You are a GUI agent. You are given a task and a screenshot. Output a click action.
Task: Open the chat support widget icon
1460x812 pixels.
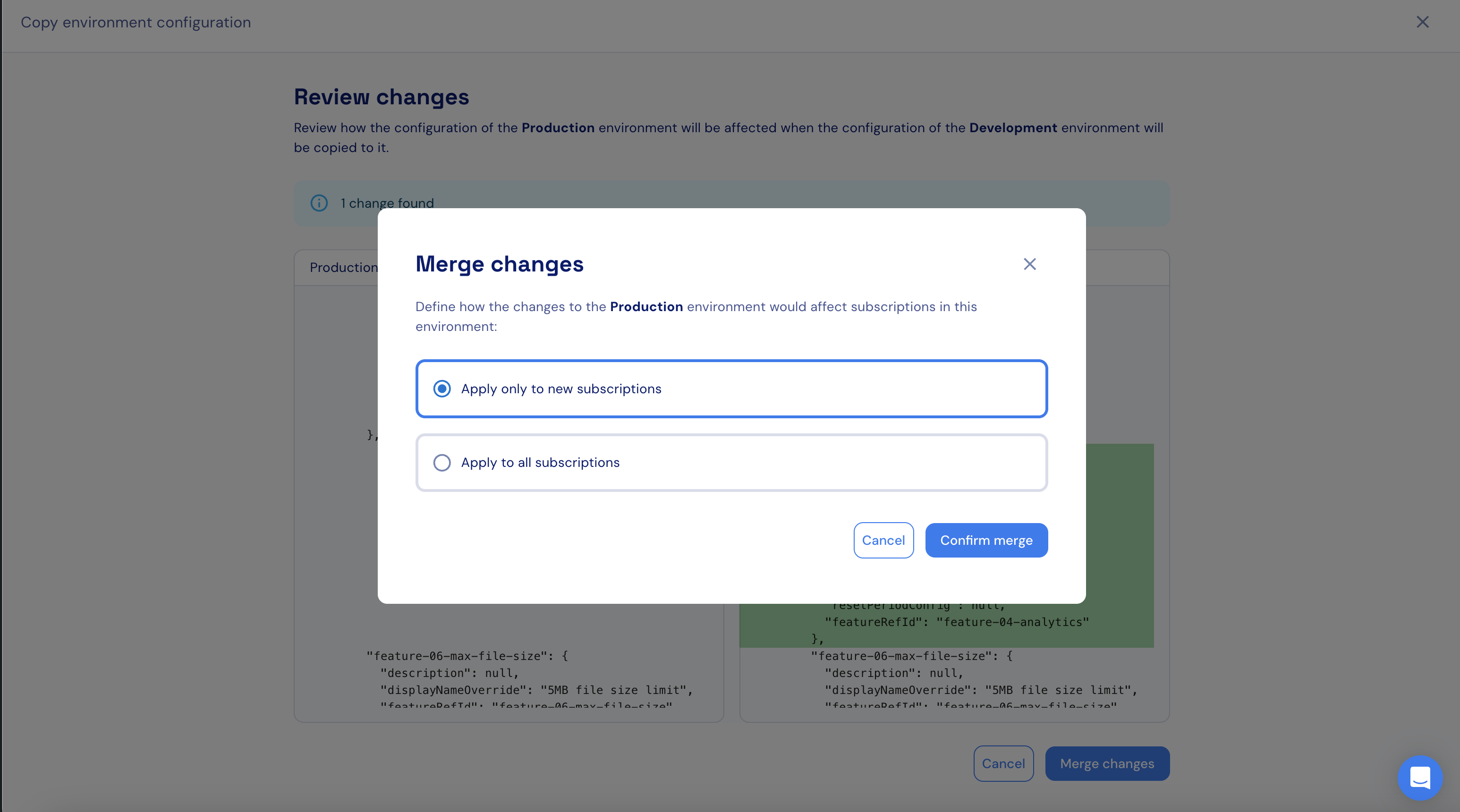(1420, 778)
